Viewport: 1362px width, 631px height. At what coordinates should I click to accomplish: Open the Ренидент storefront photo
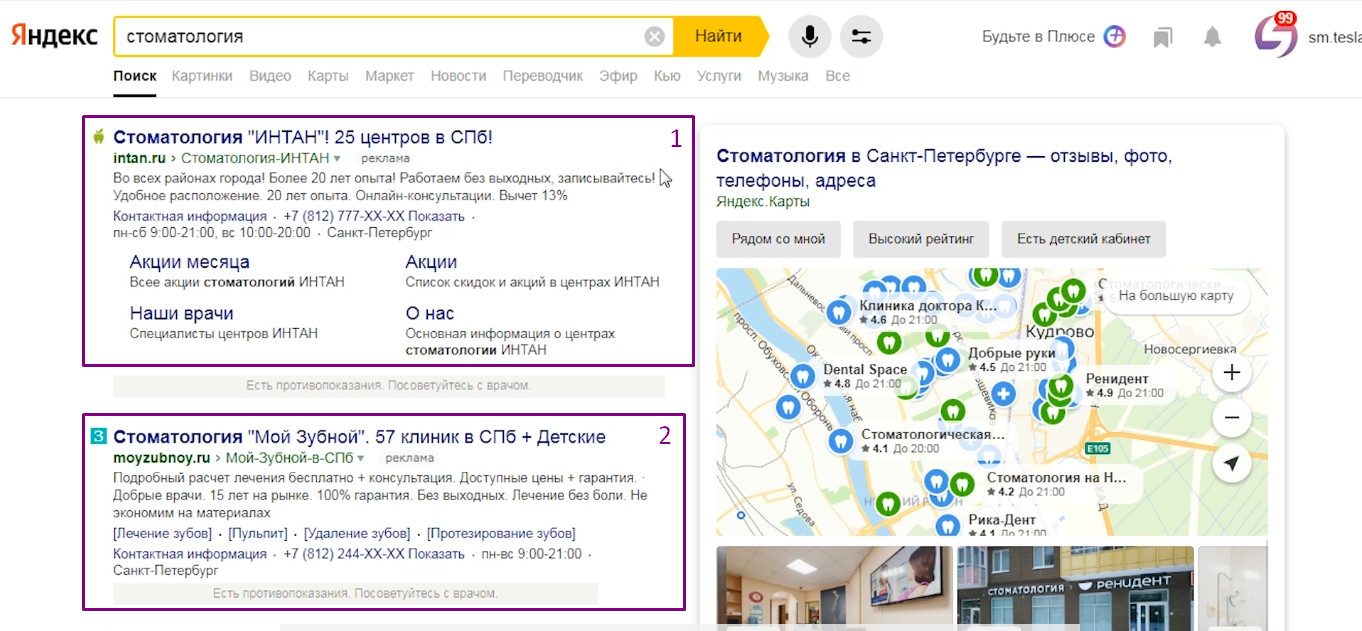coord(1075,588)
